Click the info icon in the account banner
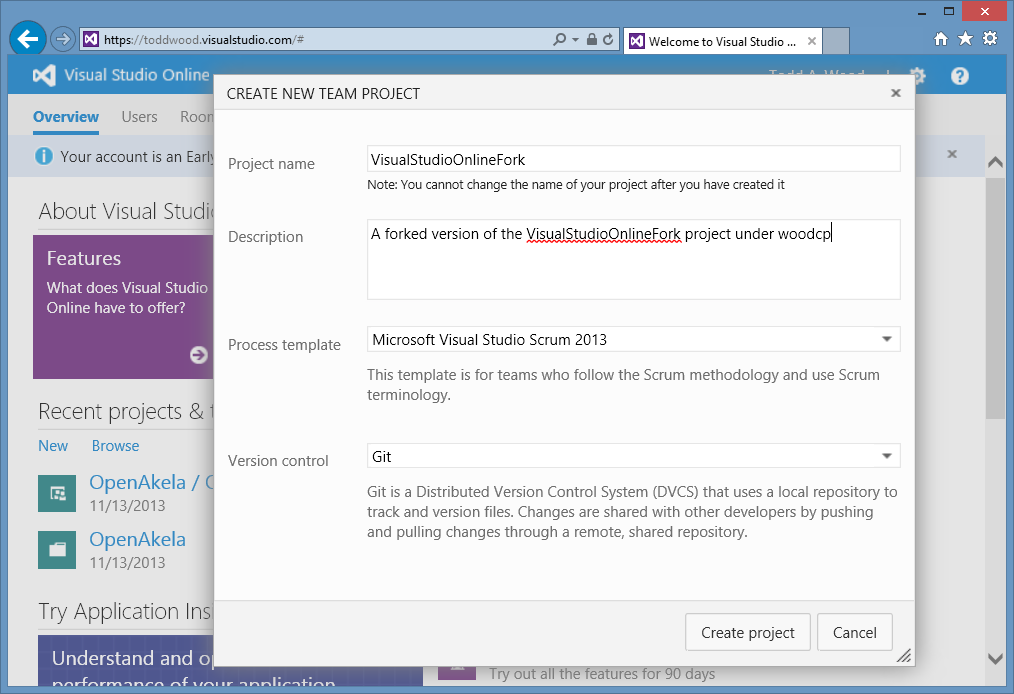The height and width of the screenshot is (694, 1014). tap(44, 157)
